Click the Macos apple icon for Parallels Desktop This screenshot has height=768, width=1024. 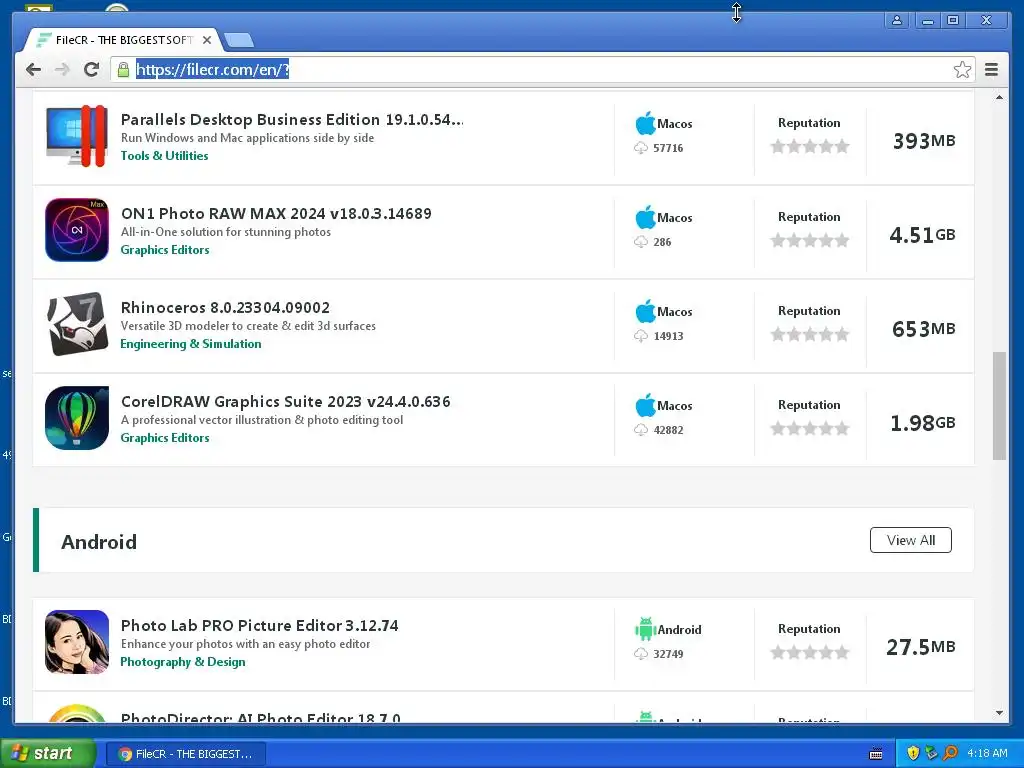[x=645, y=123]
